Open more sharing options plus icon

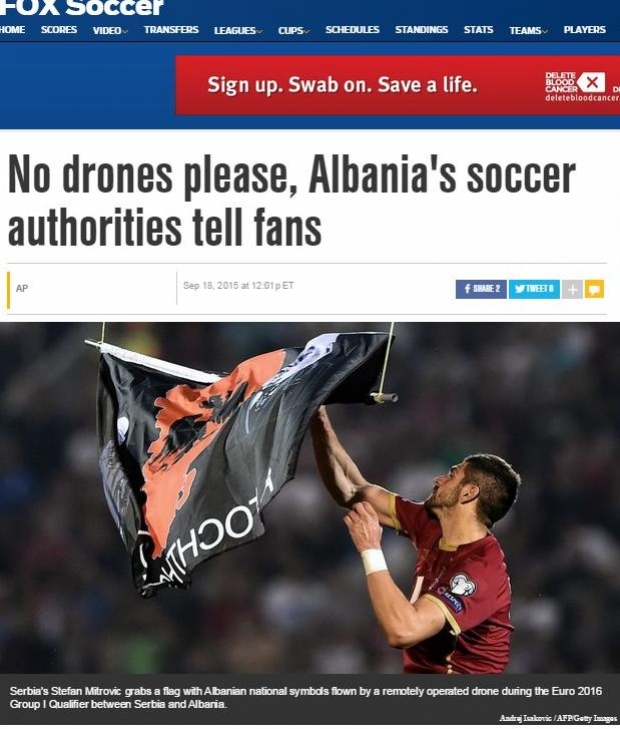pyautogui.click(x=573, y=289)
